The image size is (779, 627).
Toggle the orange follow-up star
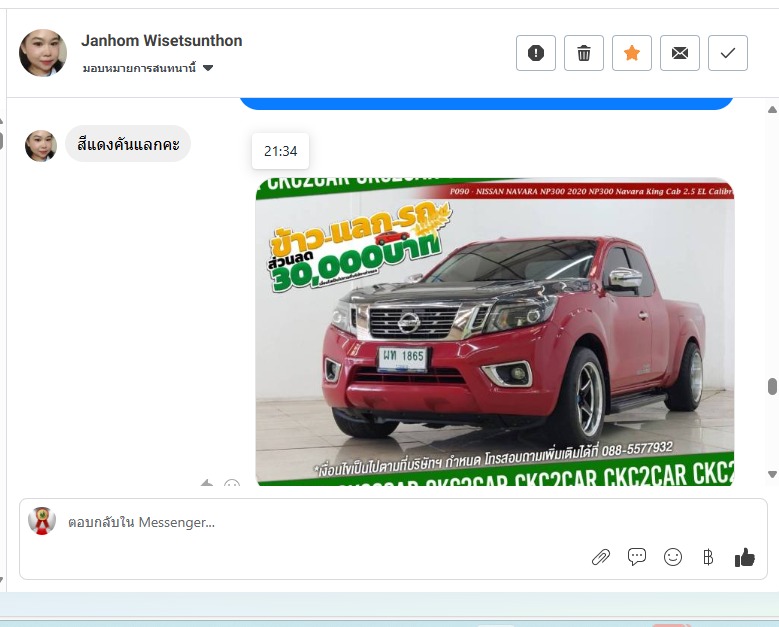[631, 53]
